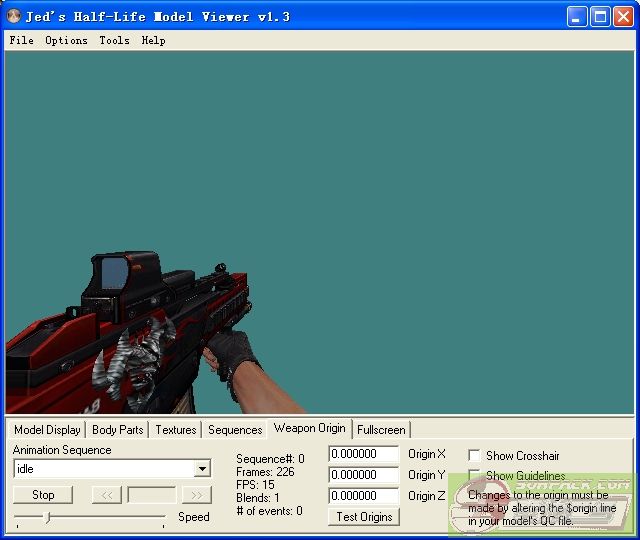Go to the Sequences tab
The width and height of the screenshot is (640, 540).
[235, 430]
